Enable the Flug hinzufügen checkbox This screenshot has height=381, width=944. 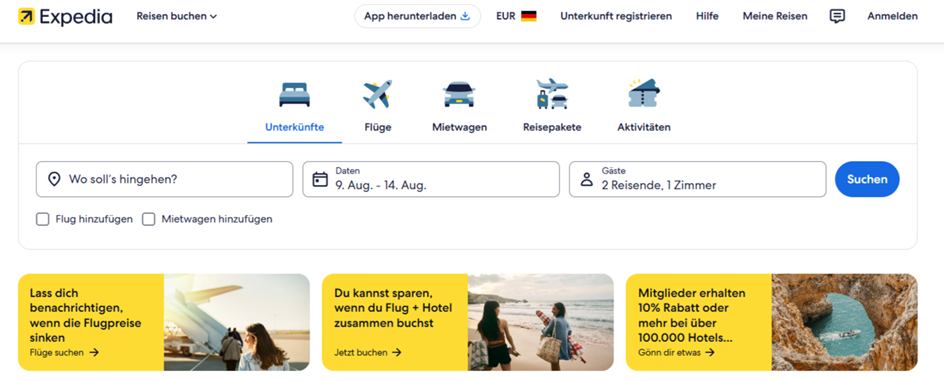(x=42, y=219)
